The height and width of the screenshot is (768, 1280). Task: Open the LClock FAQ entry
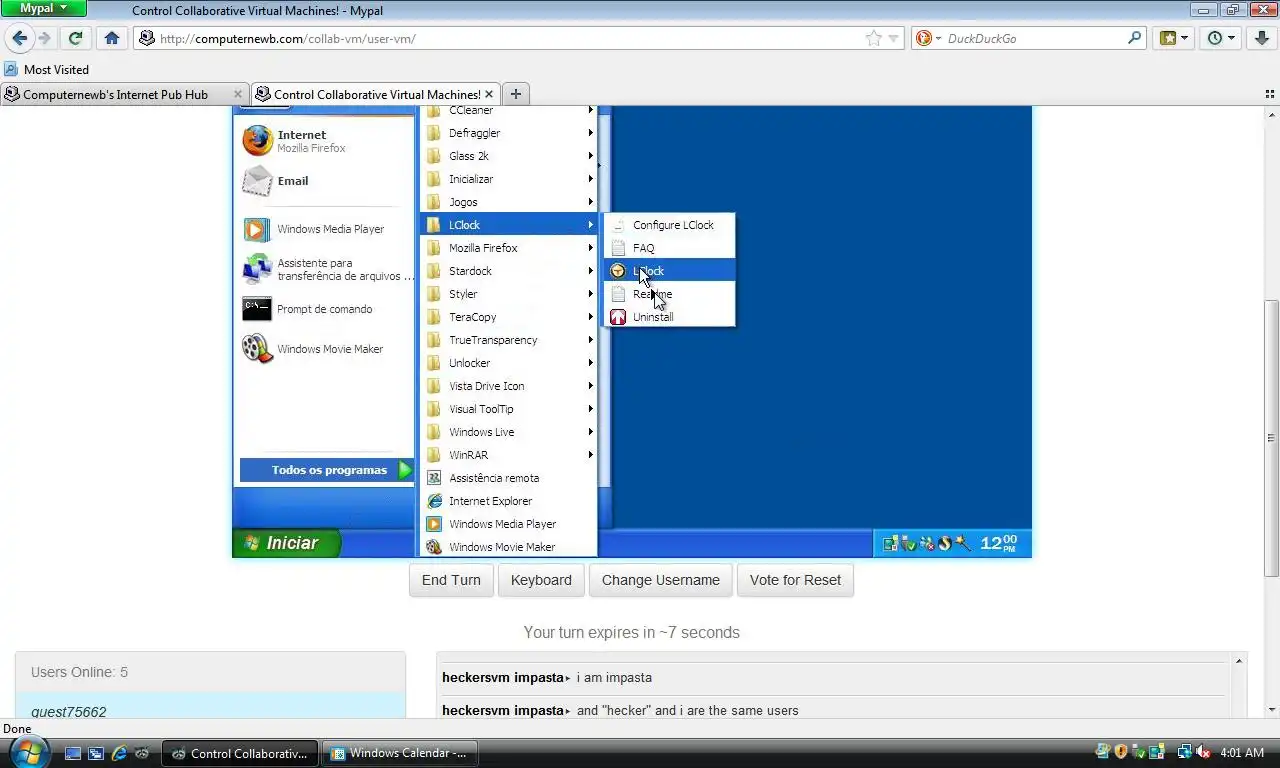tap(669, 248)
